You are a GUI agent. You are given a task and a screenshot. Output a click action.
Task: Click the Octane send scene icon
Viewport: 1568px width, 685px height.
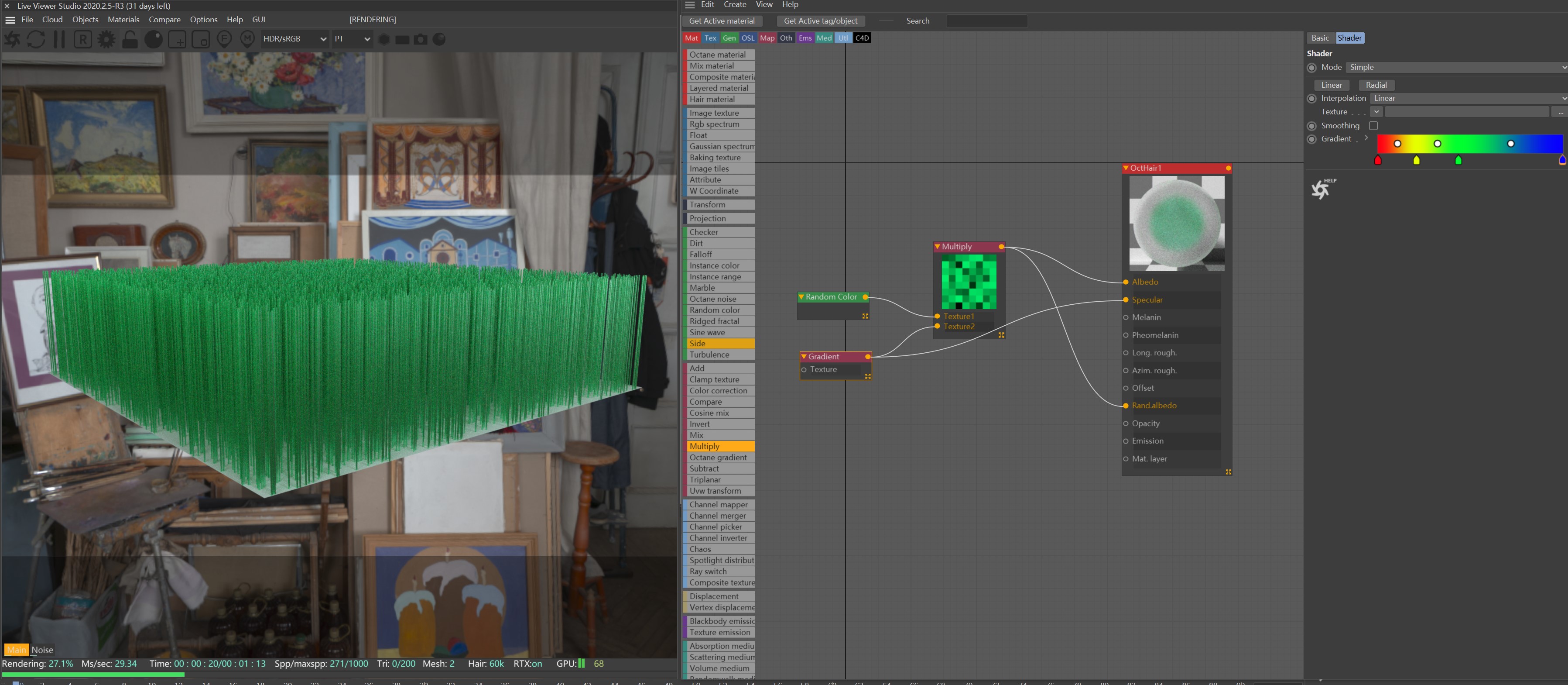tap(12, 40)
